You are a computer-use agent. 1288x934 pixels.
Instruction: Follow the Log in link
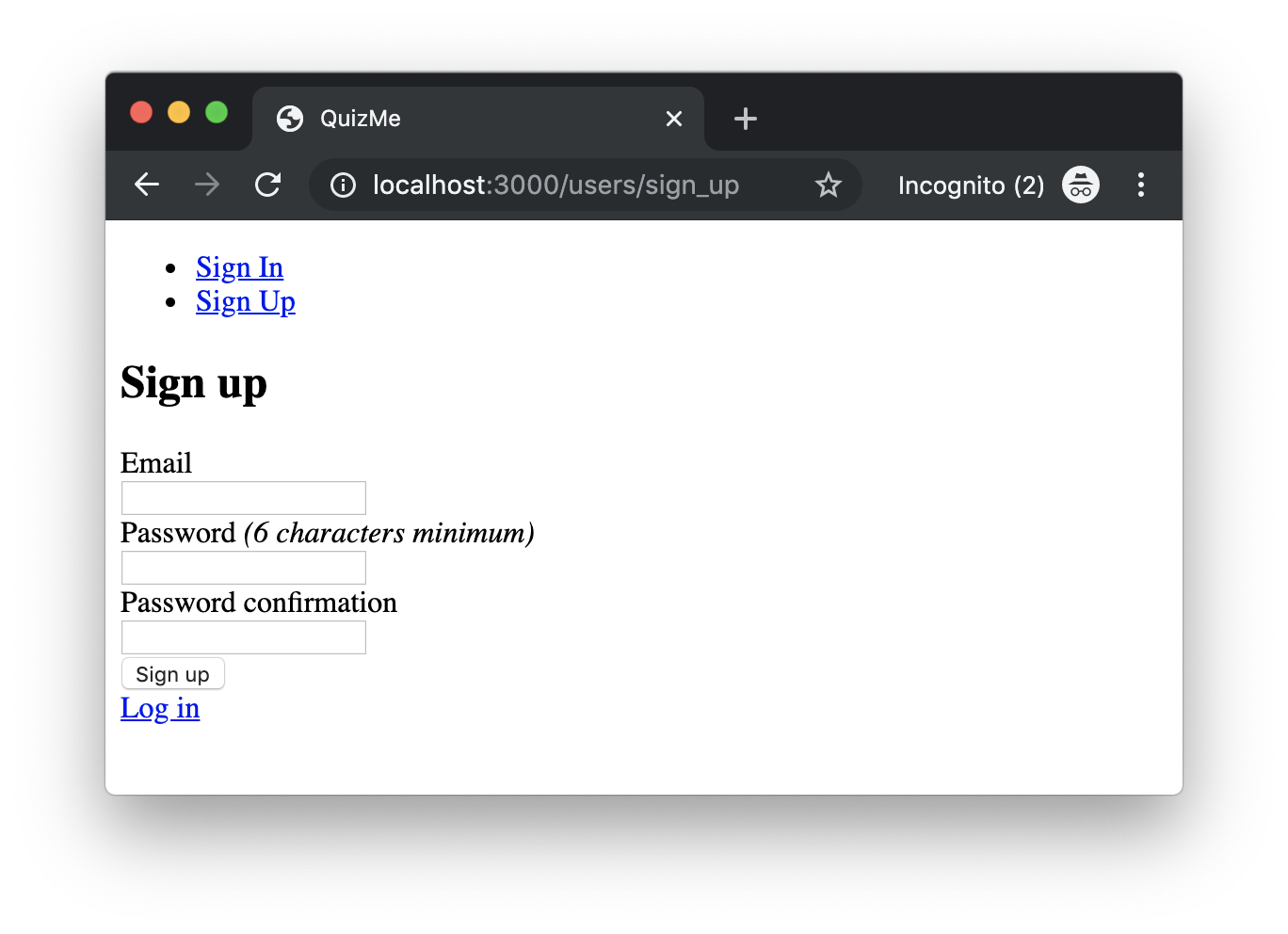click(x=160, y=708)
